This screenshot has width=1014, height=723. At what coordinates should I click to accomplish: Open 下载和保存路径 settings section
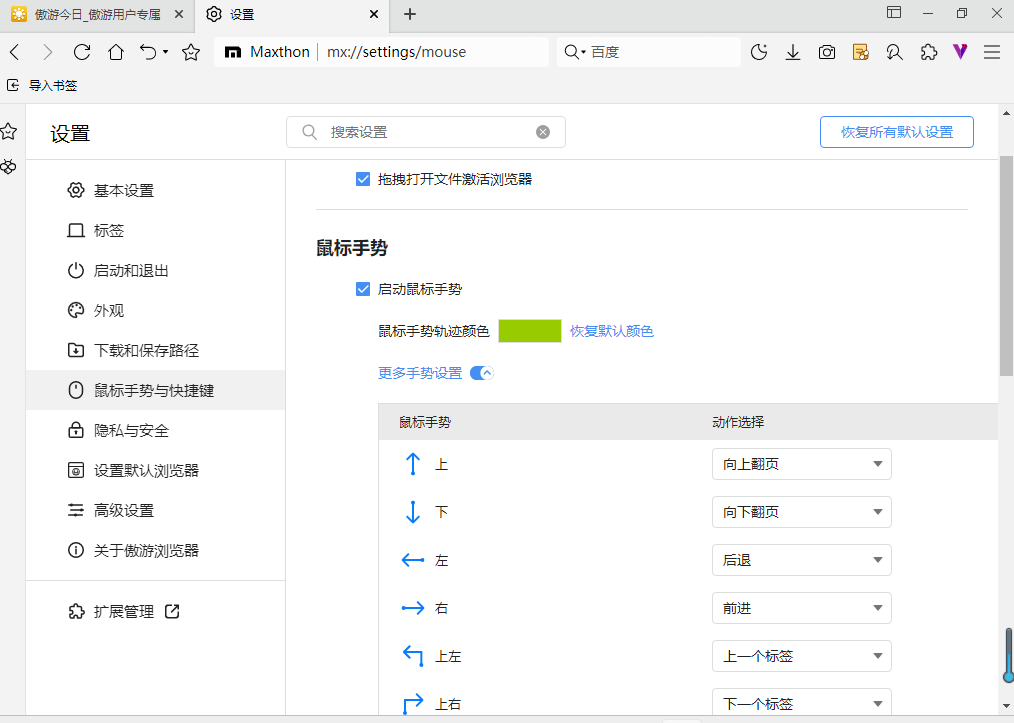(155, 351)
